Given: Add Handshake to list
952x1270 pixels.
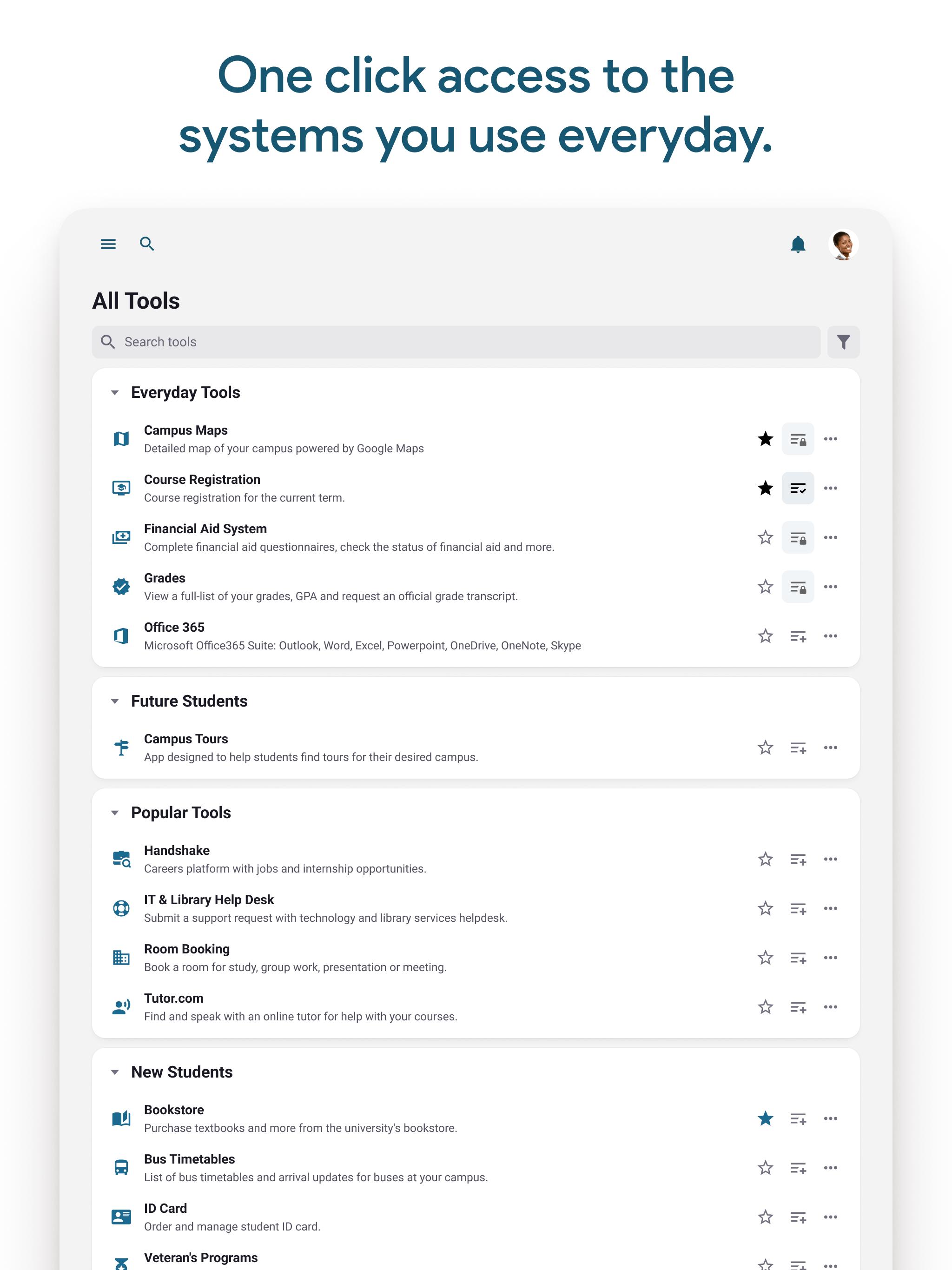Looking at the screenshot, I should 798,860.
